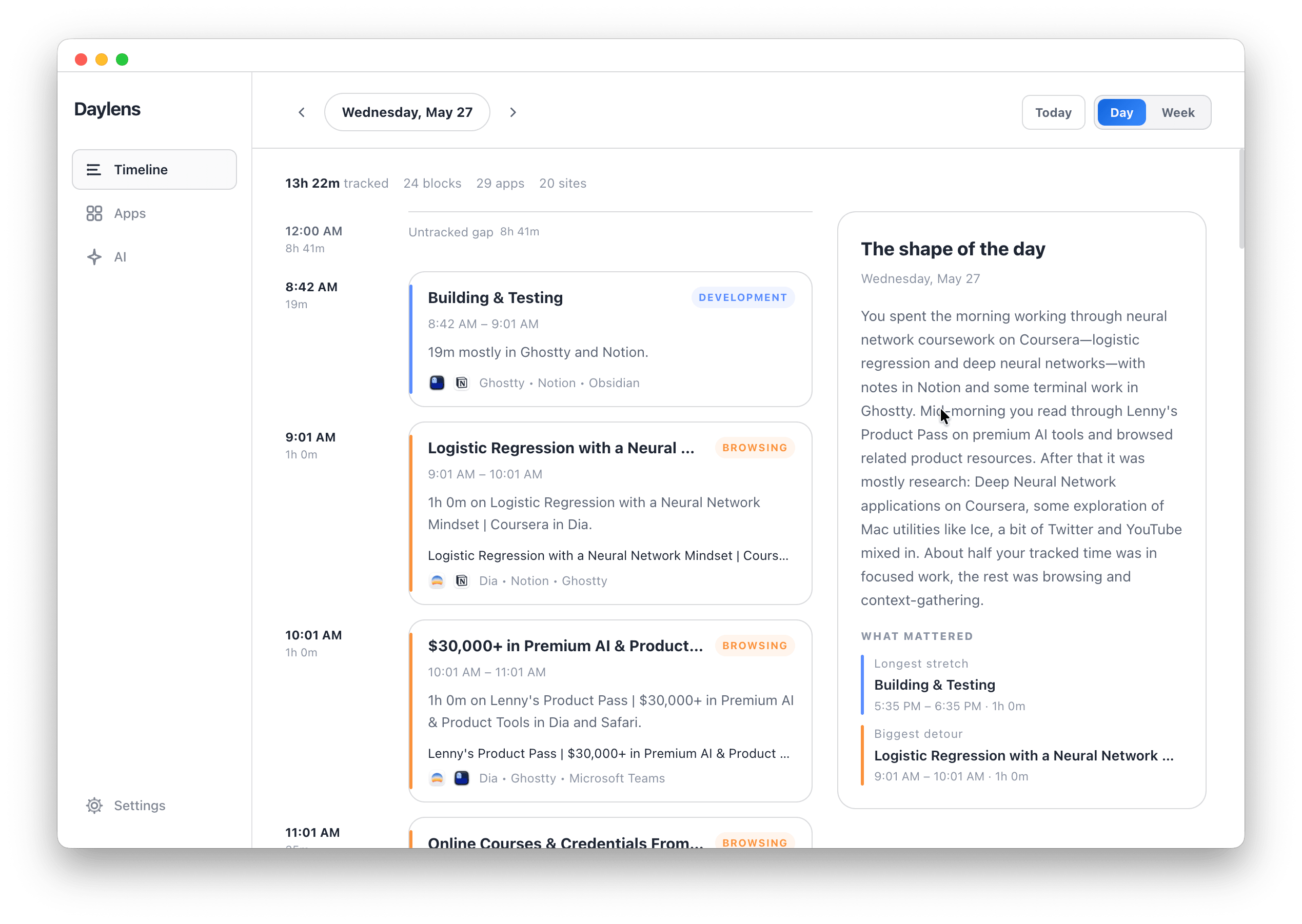The width and height of the screenshot is (1302, 924).
Task: Click Notion icon in Logistic Regression card
Action: (x=462, y=581)
